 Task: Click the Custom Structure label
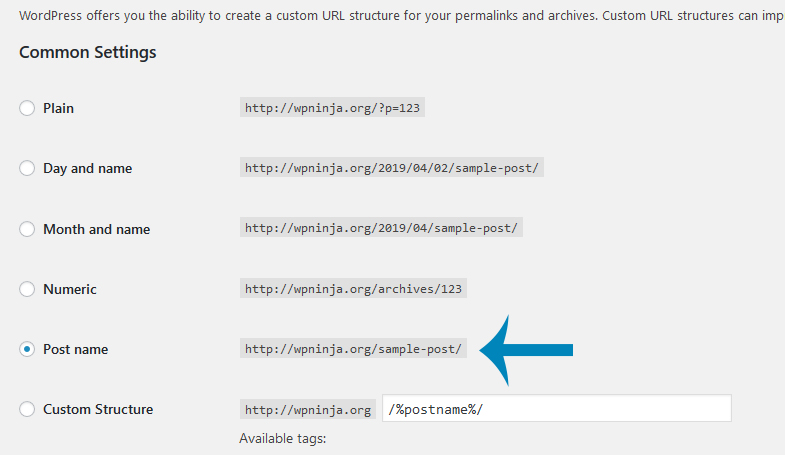[x=98, y=409]
